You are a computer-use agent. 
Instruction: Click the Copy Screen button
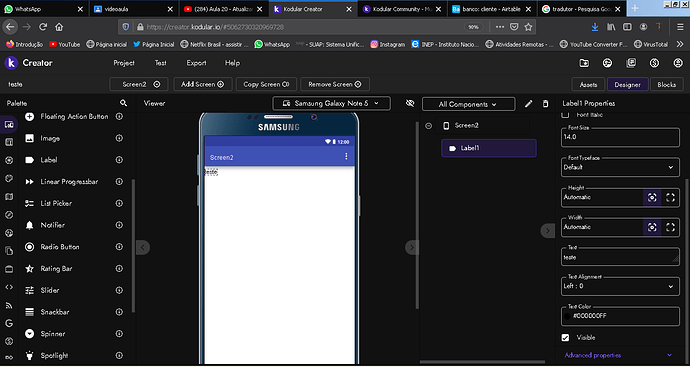point(266,84)
